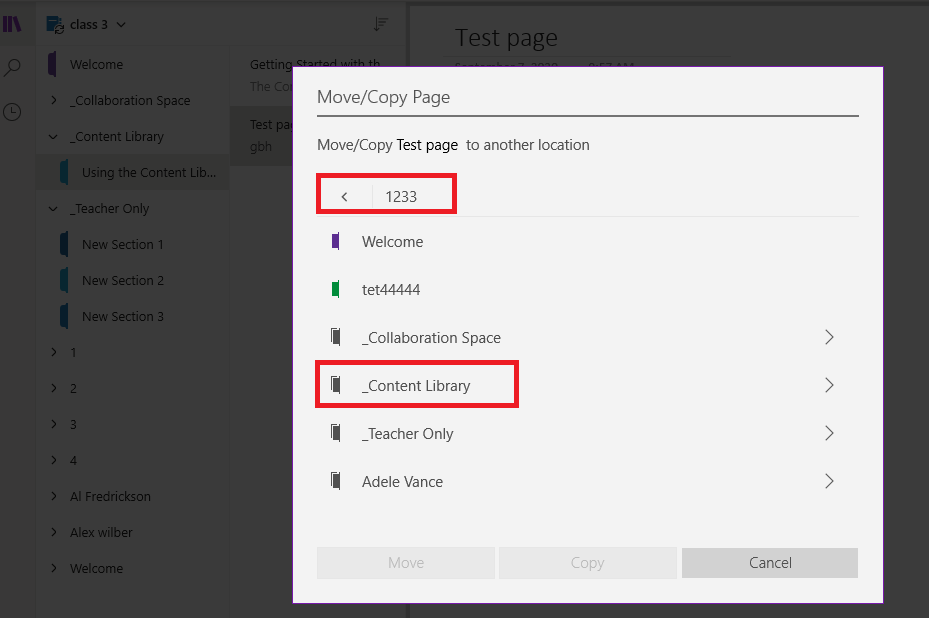
Task: Select New Section 3 in sidebar
Action: 133,316
